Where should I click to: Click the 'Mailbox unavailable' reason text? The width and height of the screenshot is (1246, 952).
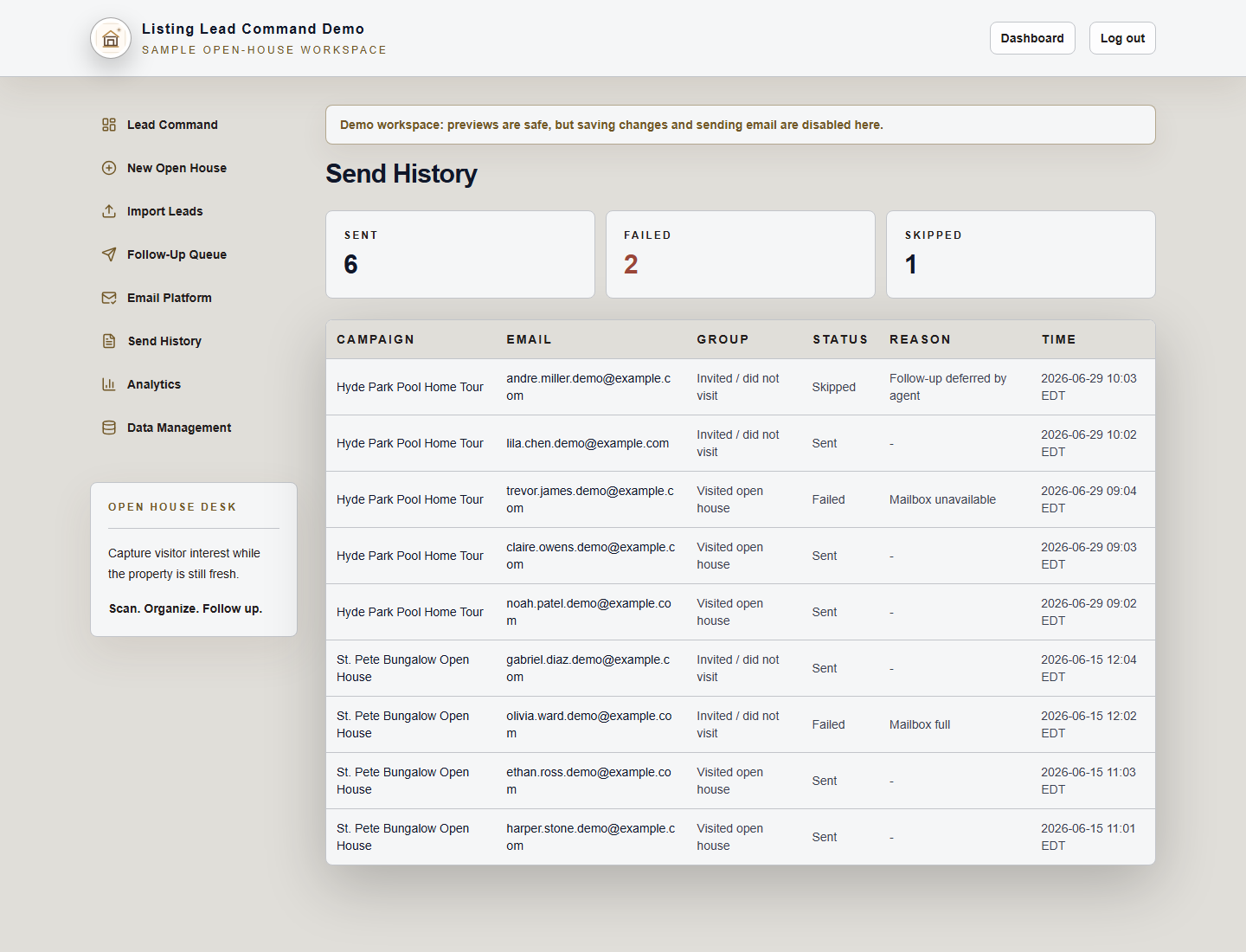click(x=942, y=499)
